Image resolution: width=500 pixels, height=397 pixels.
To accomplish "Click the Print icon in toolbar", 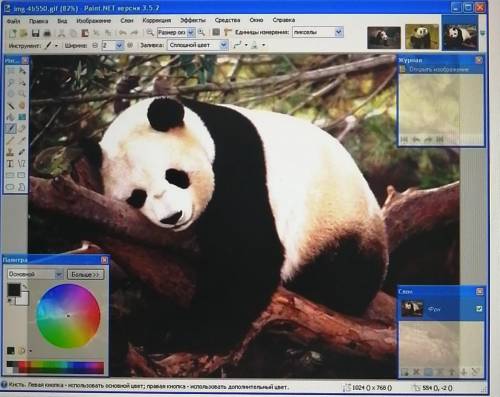I will pyautogui.click(x=47, y=33).
